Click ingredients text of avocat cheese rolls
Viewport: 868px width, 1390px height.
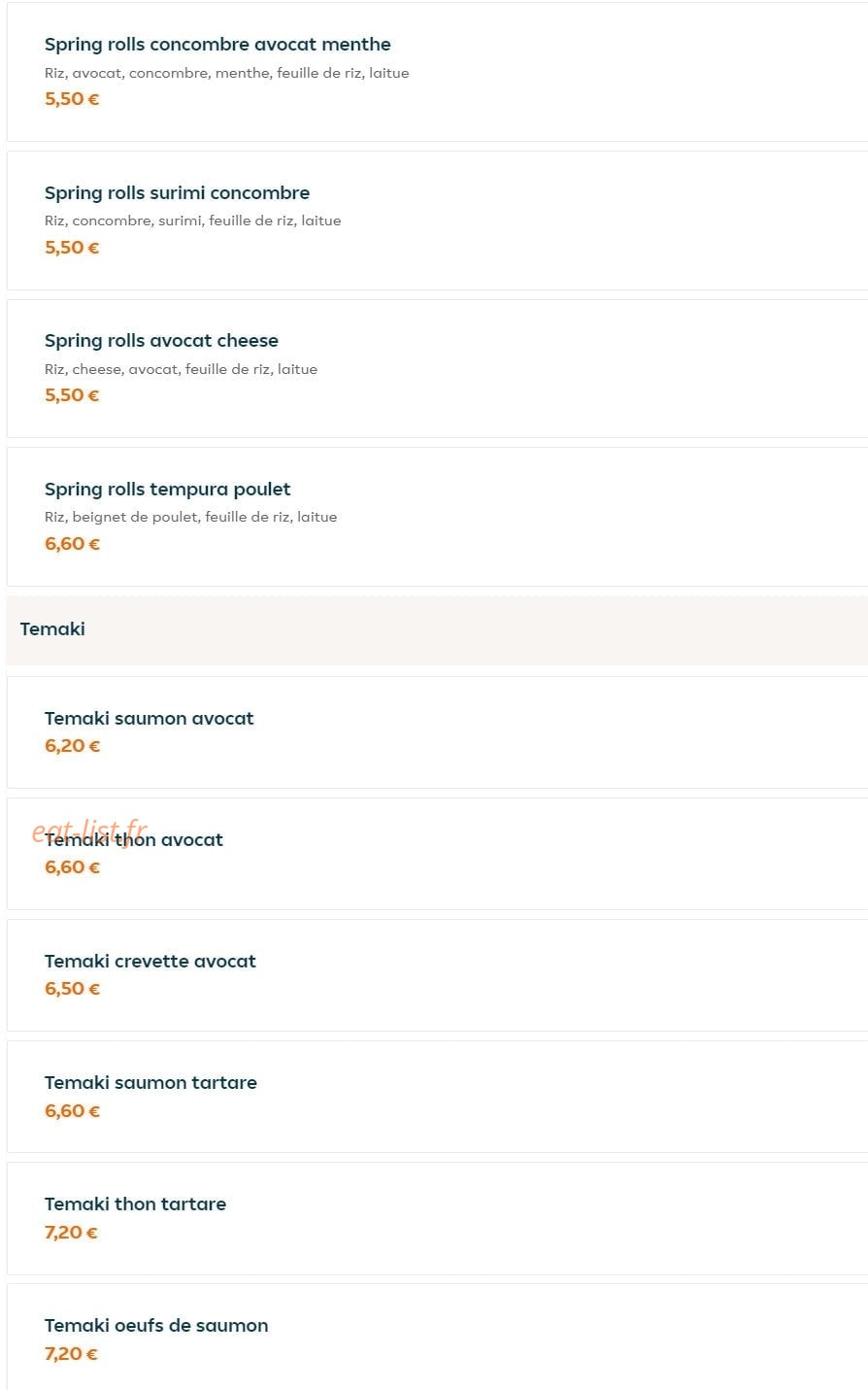[181, 369]
